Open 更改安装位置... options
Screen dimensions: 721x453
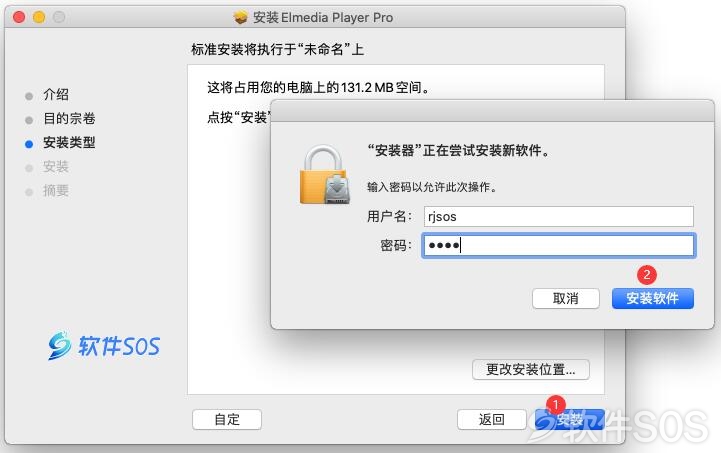pos(531,369)
